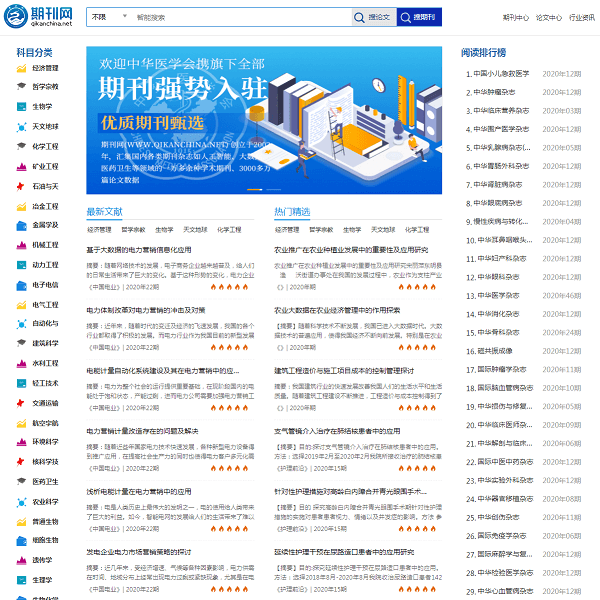Viewport: 600px width, 600px height.
Task: Click the 冶金工程 category icon
Action: click(x=21, y=206)
